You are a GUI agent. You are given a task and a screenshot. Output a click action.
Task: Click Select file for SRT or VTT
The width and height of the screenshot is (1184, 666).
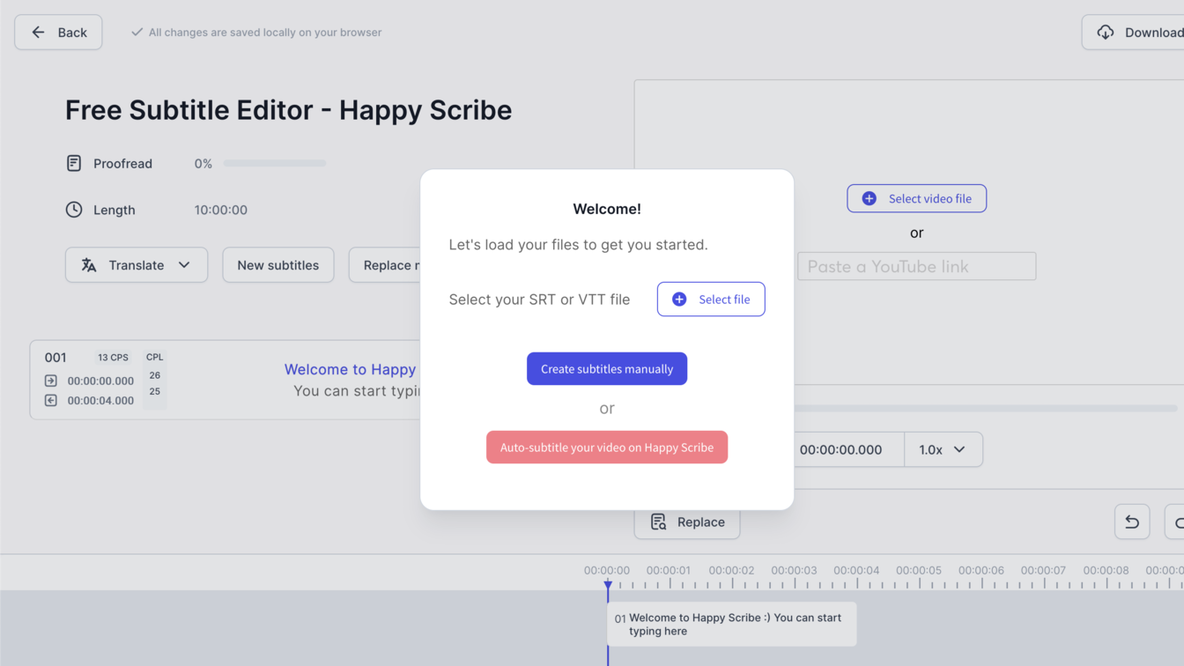point(711,299)
